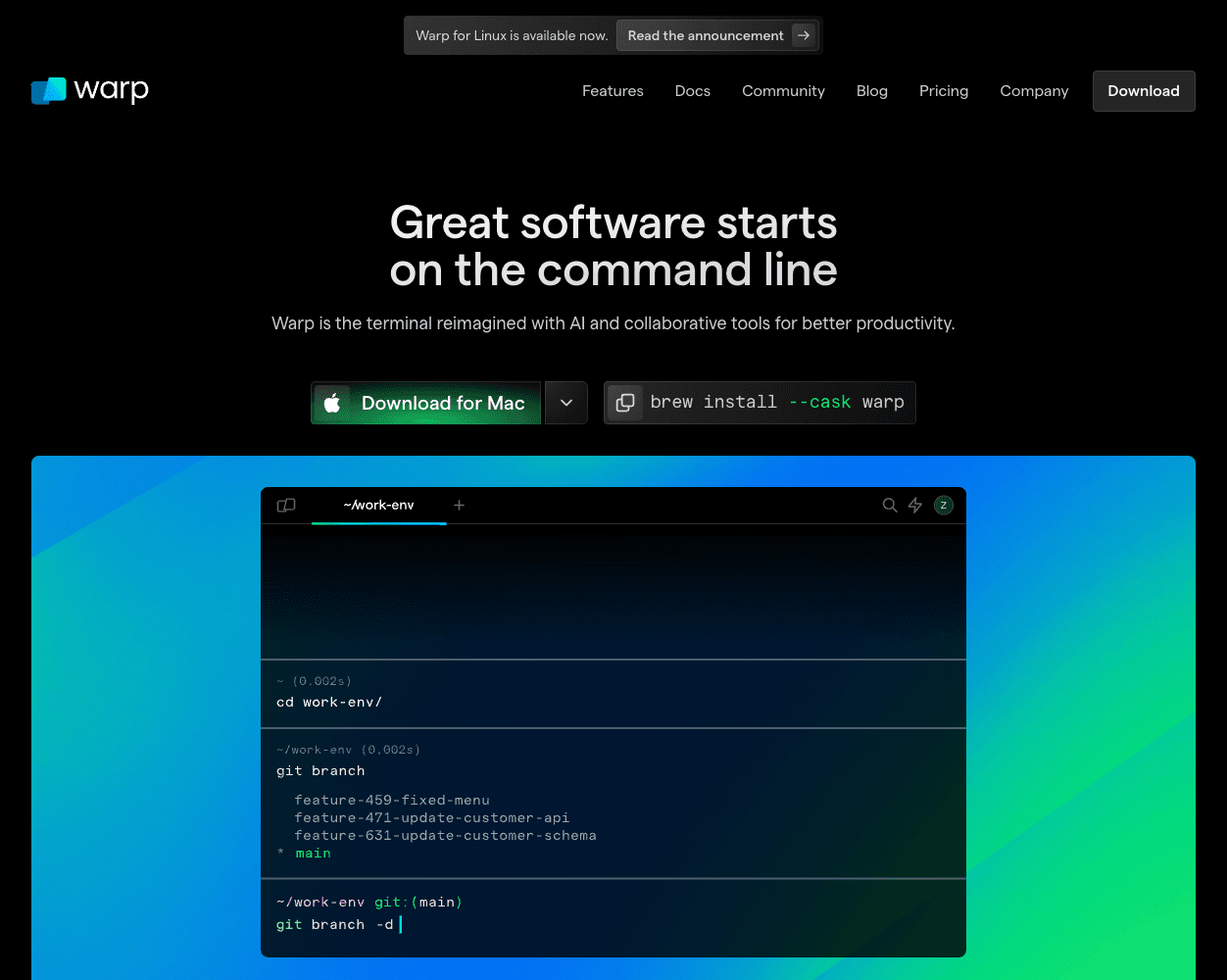
Task: Select the brew install --cask warp text
Action: 777,403
